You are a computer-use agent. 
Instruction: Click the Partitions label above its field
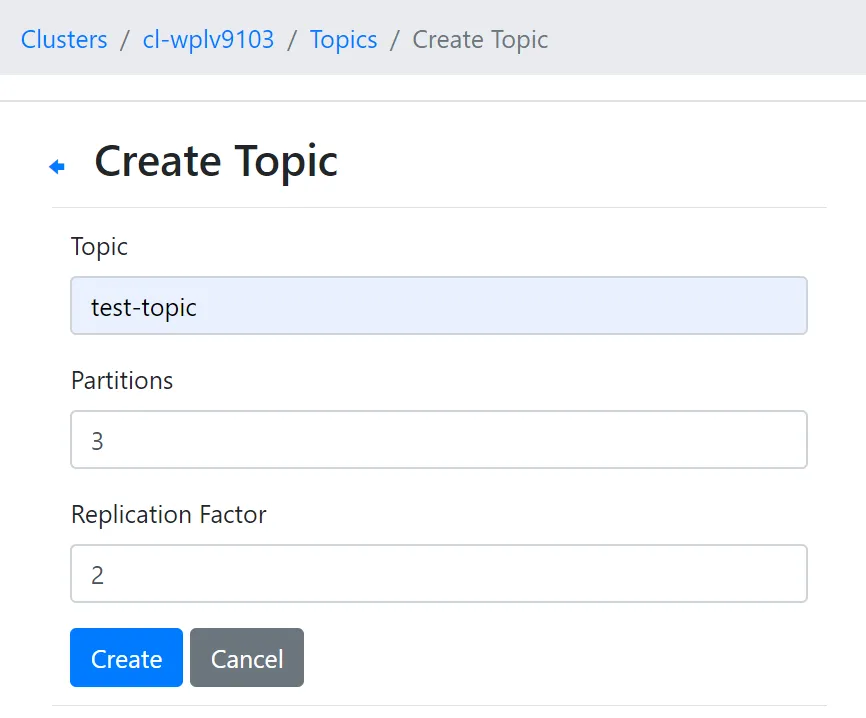click(121, 381)
